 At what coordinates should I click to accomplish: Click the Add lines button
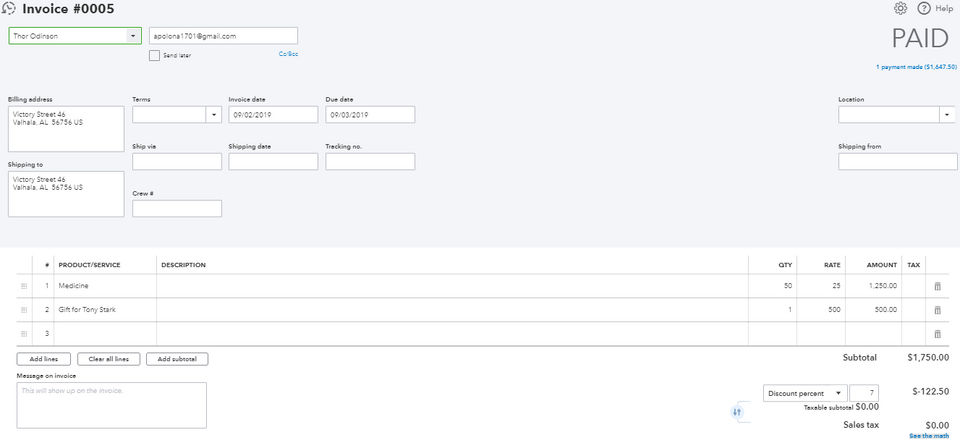(x=43, y=359)
